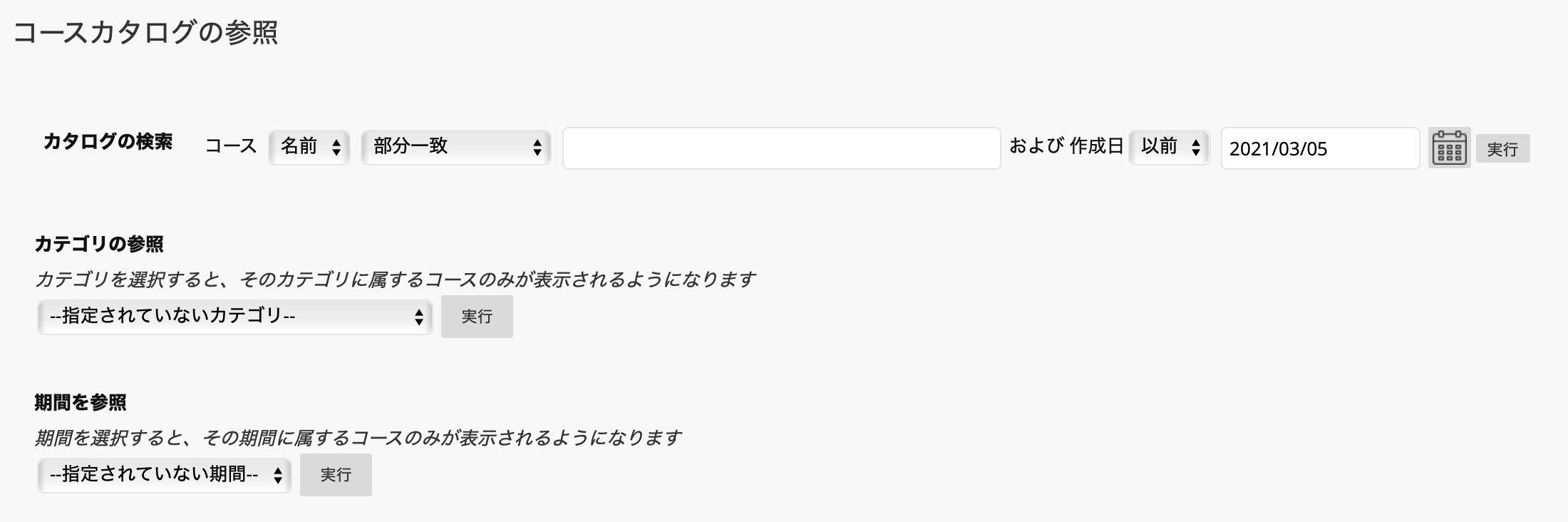
Task: Click 実行 next to the period dropdown
Action: (336, 475)
